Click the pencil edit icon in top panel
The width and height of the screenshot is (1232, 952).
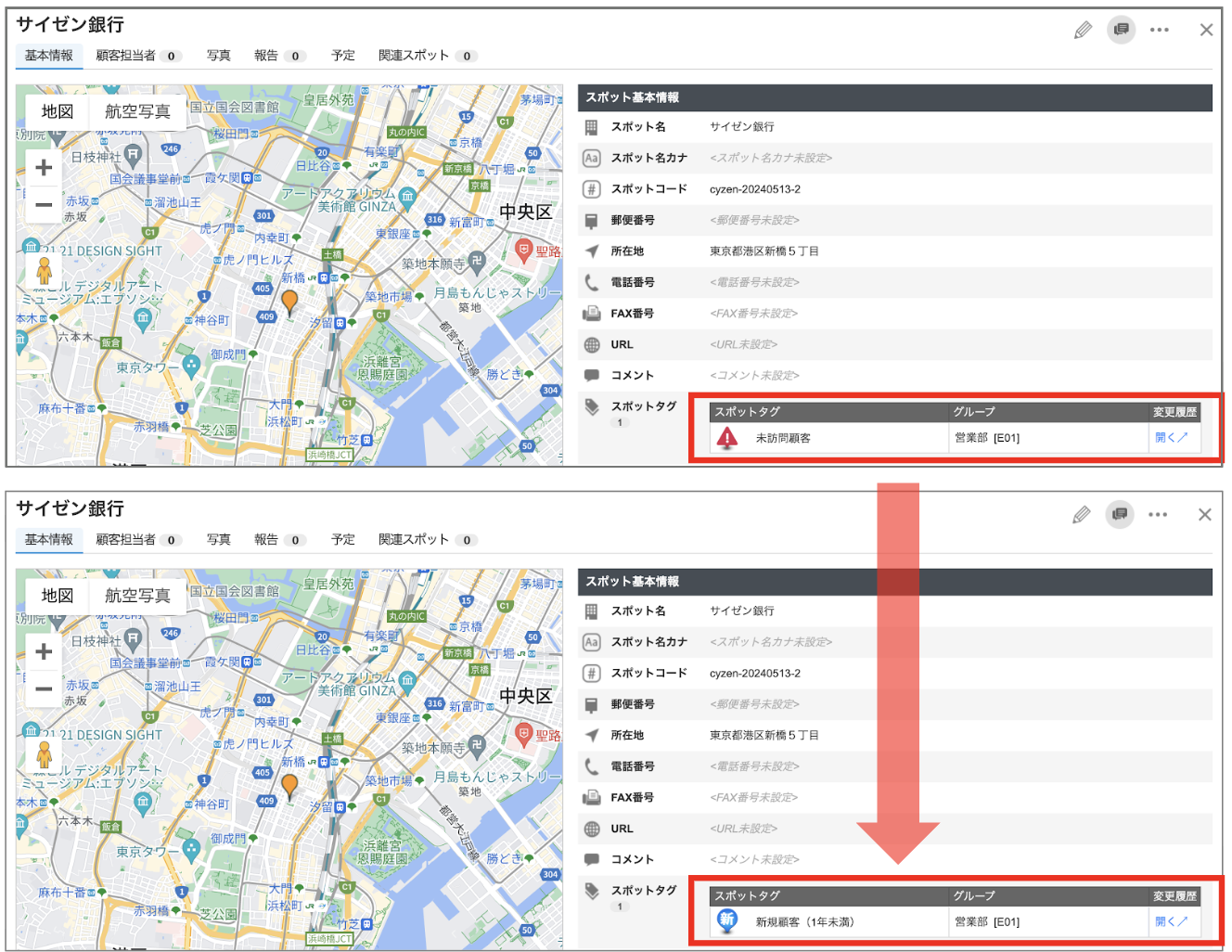(1083, 30)
